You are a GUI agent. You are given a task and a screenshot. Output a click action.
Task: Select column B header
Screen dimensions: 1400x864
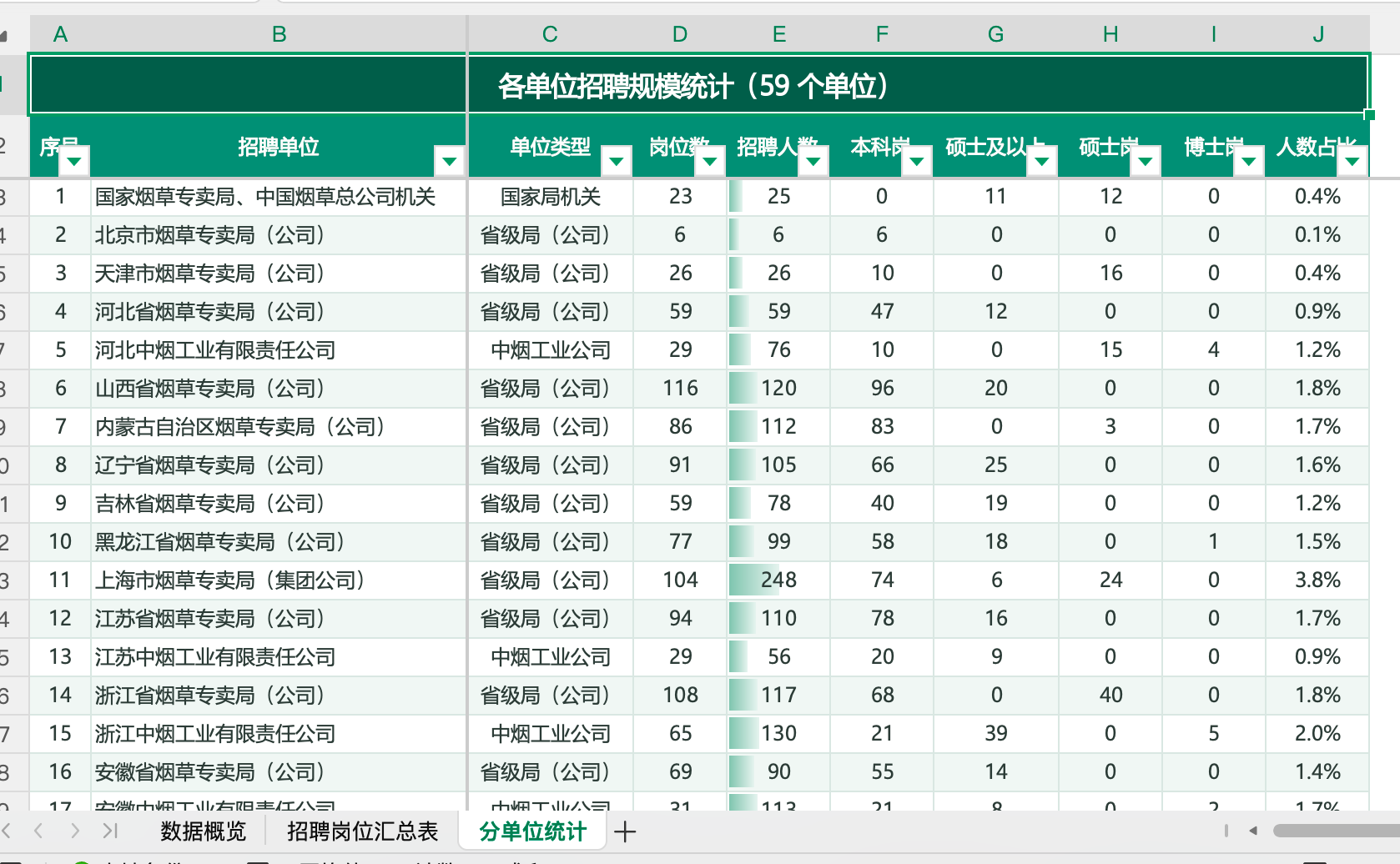click(x=279, y=34)
